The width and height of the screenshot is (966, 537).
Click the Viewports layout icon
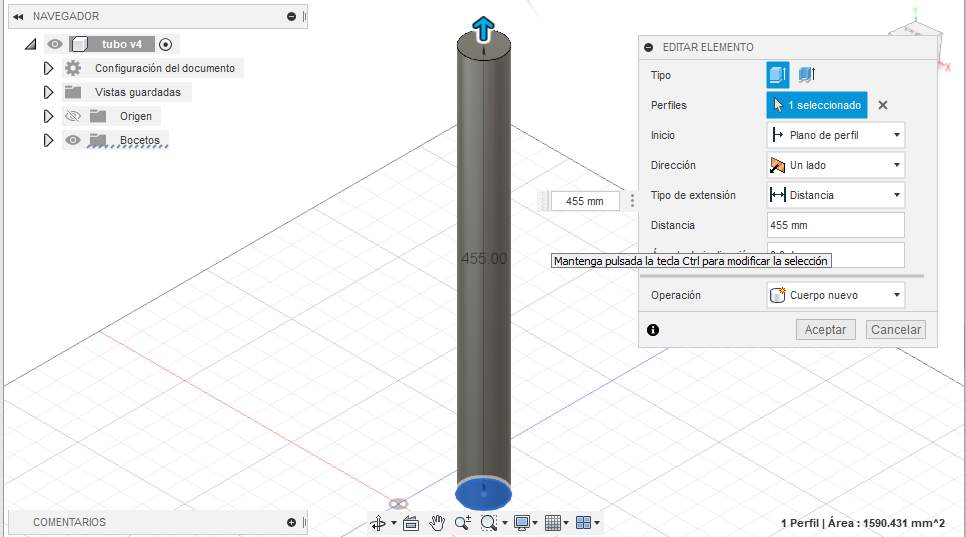tap(583, 523)
